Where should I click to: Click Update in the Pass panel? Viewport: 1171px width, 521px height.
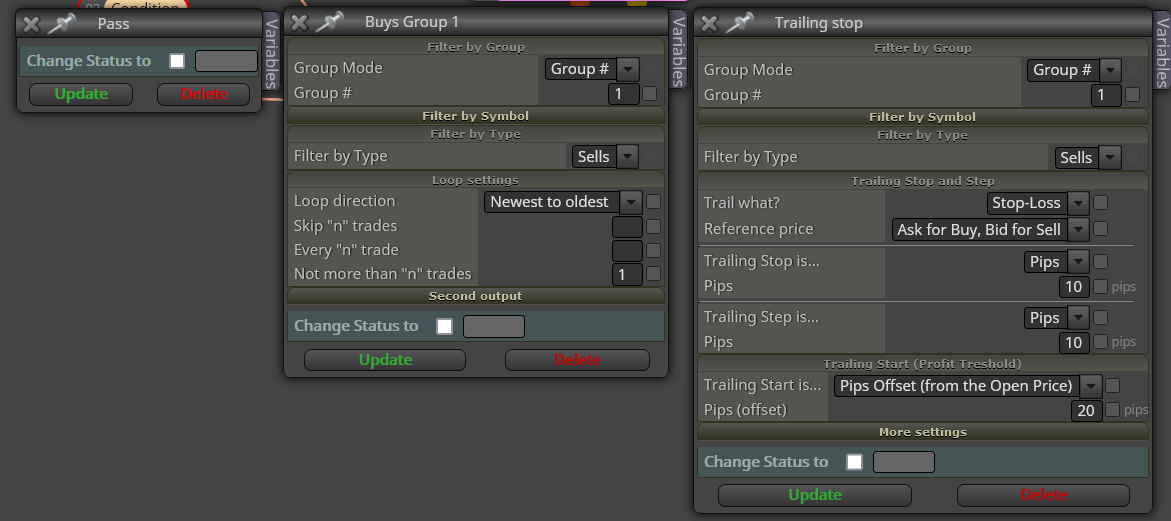point(81,94)
